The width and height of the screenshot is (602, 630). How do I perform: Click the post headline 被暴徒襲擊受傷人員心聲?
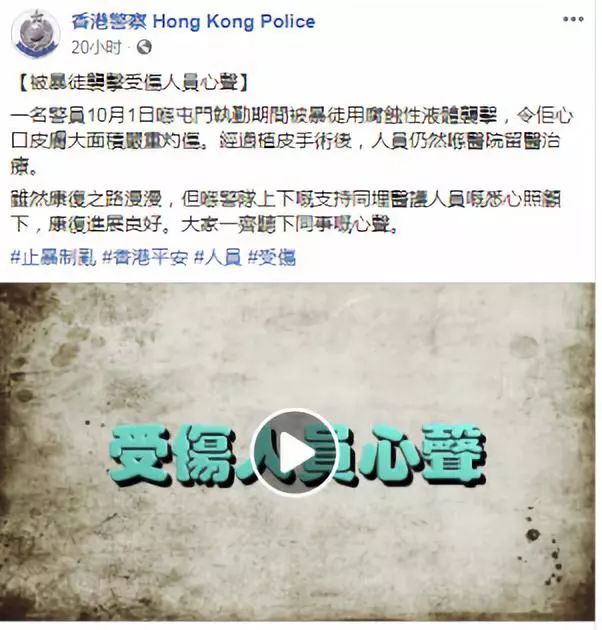tap(134, 83)
